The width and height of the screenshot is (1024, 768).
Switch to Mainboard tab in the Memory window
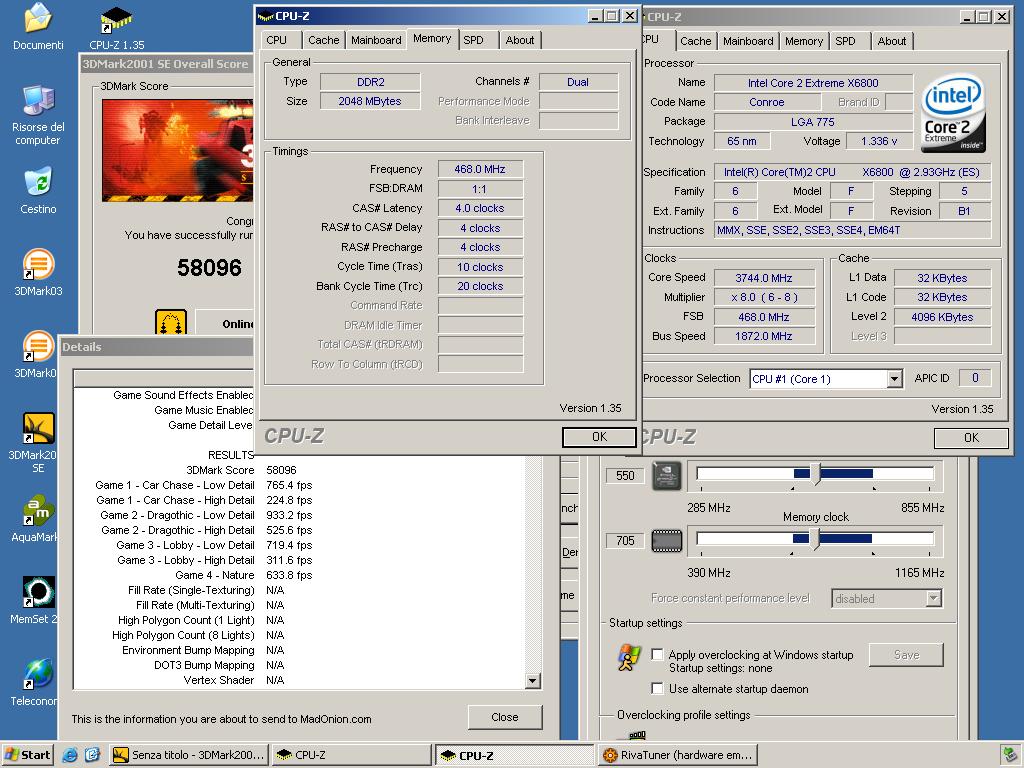(x=376, y=40)
